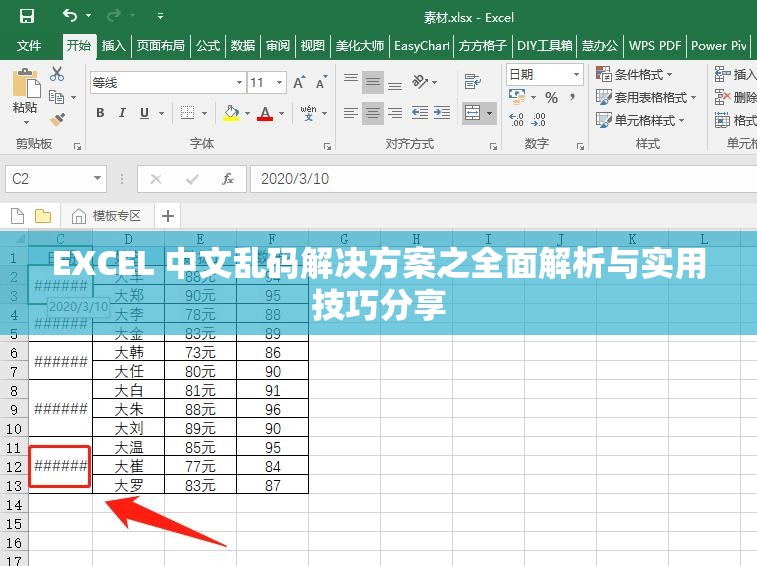757x566 pixels.
Task: Click Merge and Center button
Action: [x=472, y=113]
